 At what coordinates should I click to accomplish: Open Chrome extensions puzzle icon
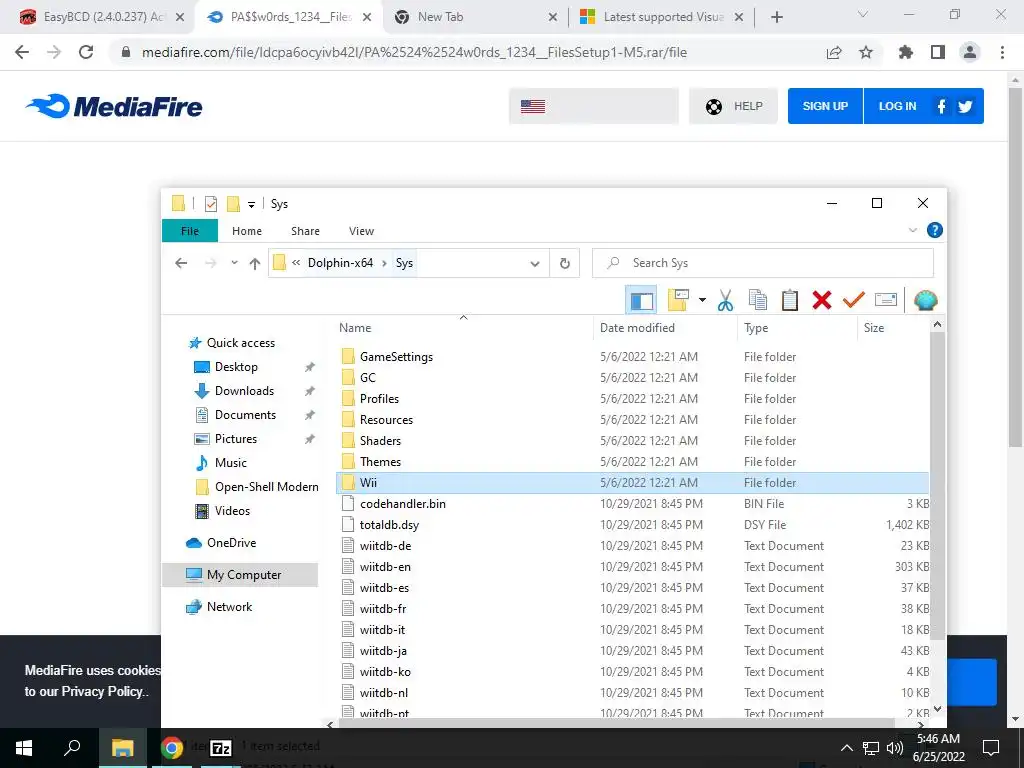click(x=906, y=52)
